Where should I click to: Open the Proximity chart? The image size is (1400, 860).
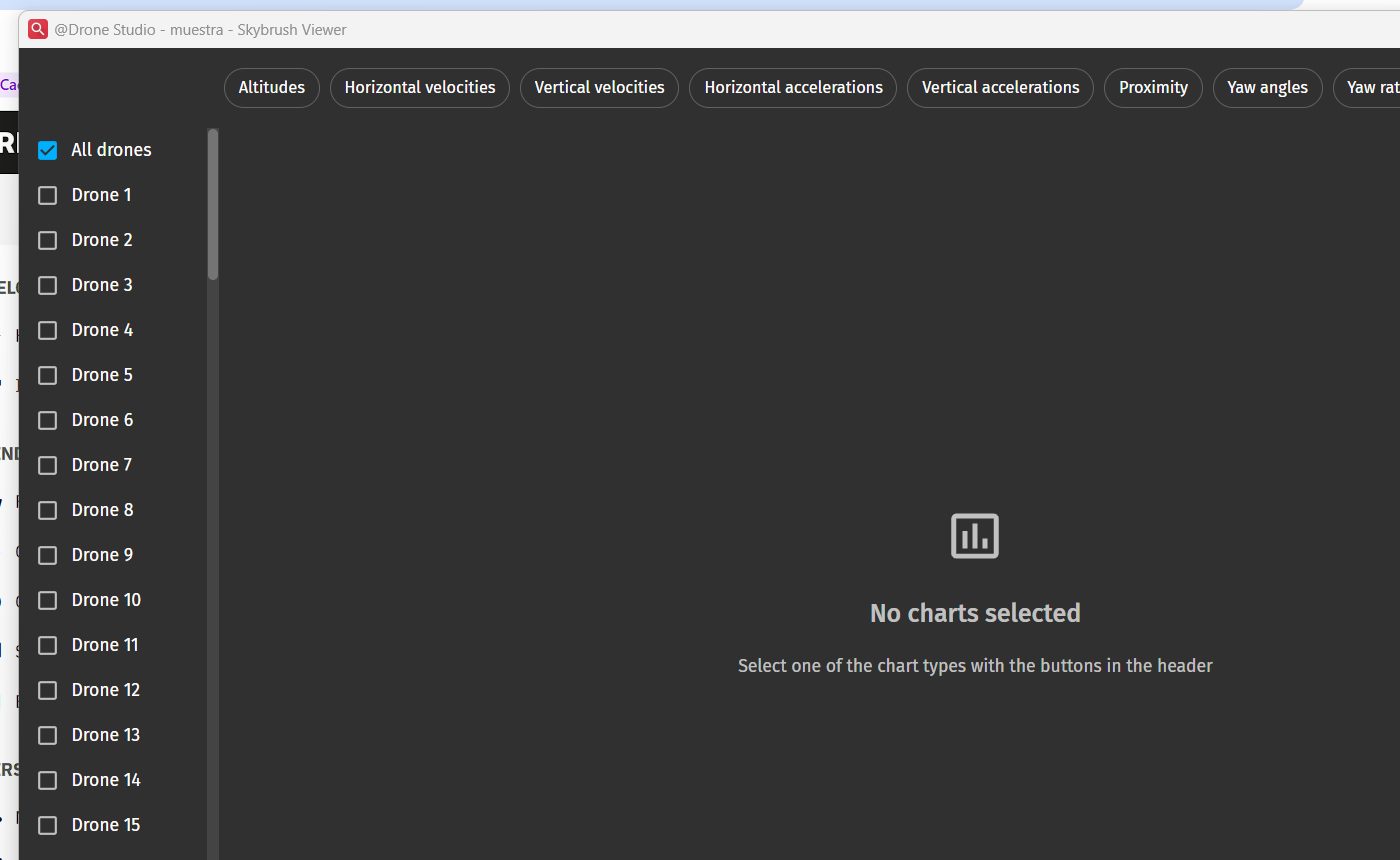pos(1153,87)
